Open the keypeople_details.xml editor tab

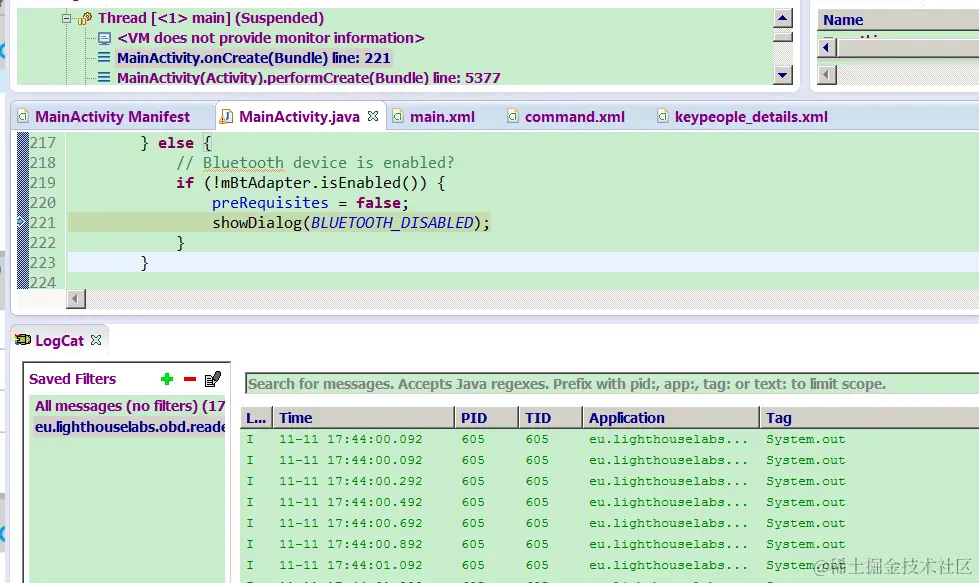click(x=750, y=117)
